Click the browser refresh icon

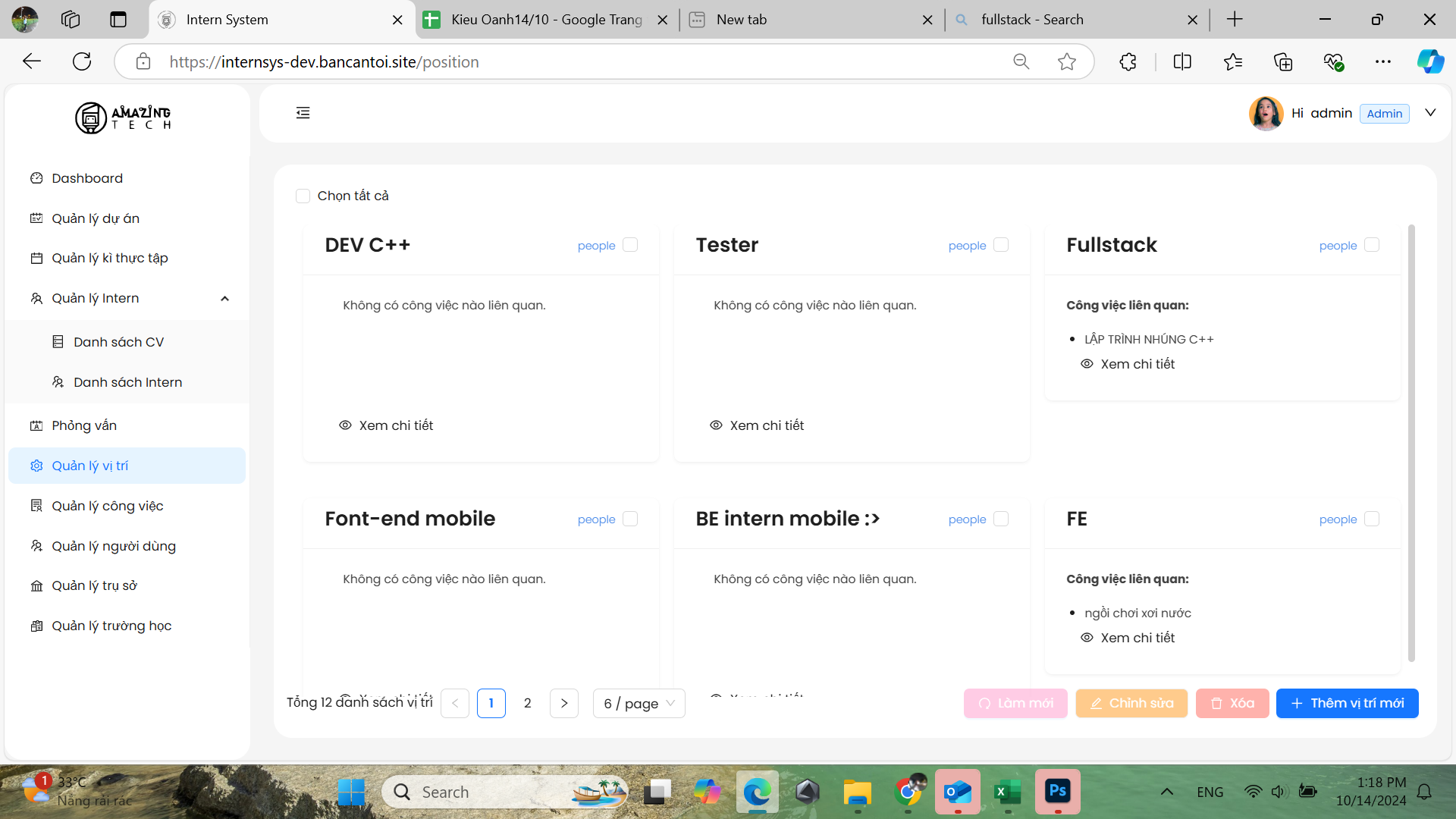82,61
